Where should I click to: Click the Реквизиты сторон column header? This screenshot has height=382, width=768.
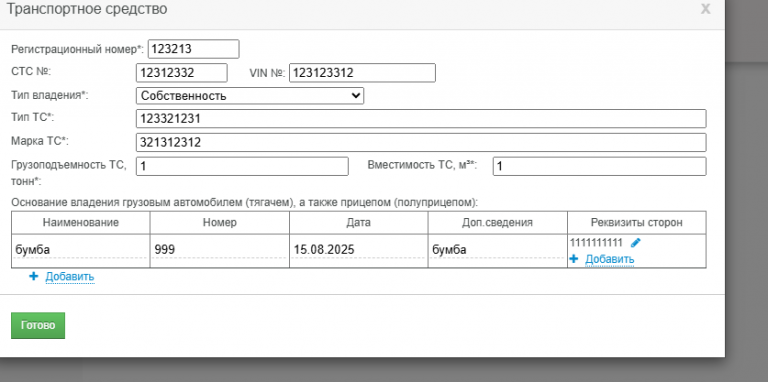click(x=637, y=223)
